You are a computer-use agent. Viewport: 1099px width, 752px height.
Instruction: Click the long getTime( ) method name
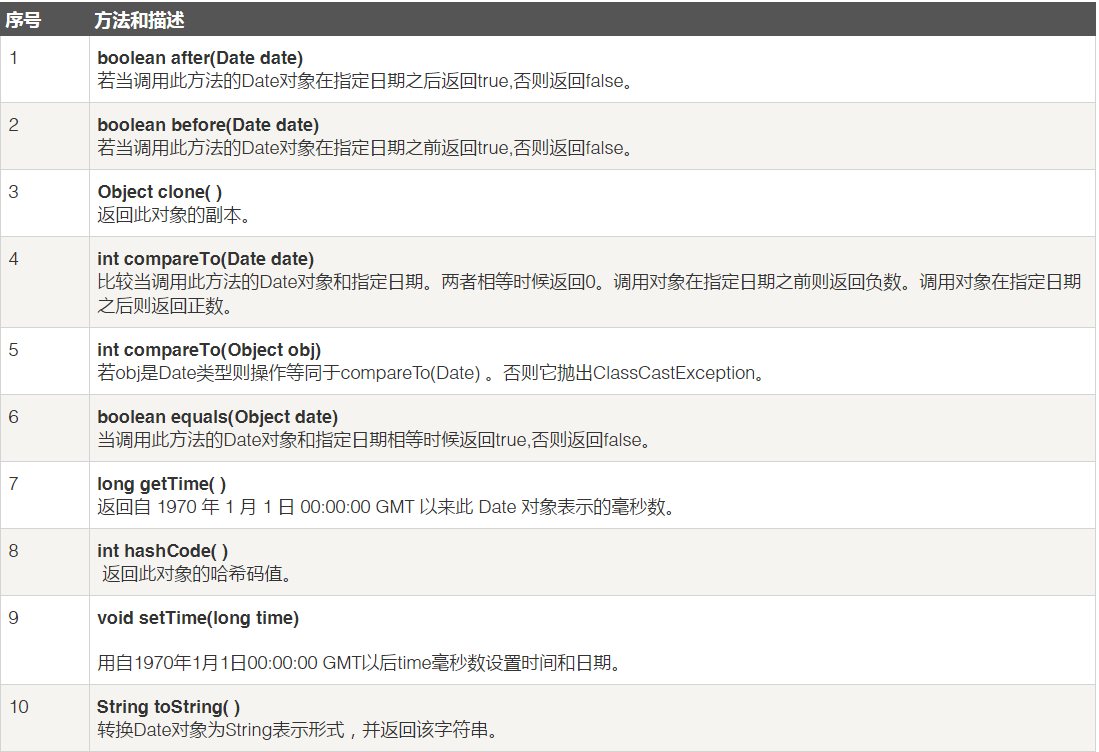coord(162,484)
